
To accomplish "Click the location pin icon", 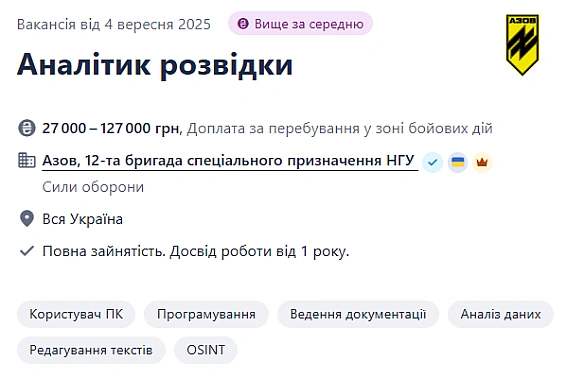I will tap(27, 219).
